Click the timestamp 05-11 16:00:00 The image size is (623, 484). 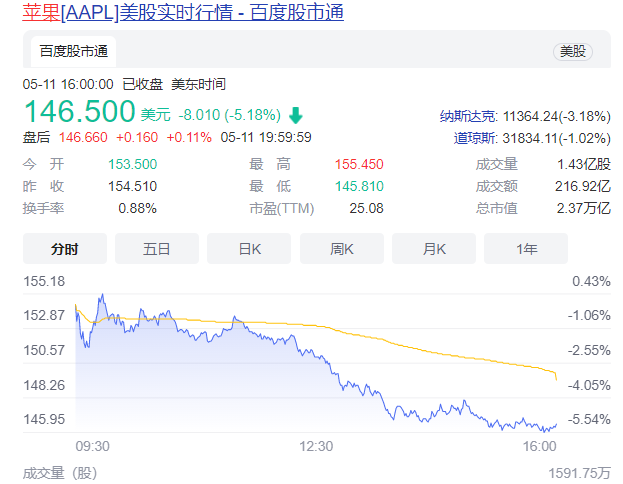click(68, 84)
